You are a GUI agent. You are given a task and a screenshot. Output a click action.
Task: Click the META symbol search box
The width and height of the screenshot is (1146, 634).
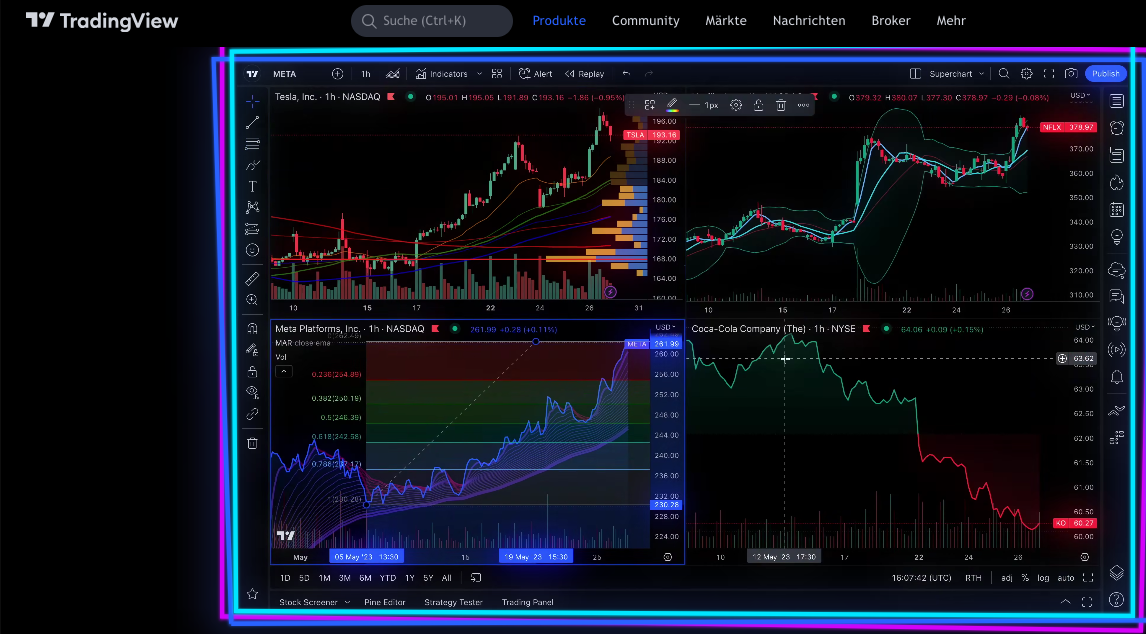285,74
